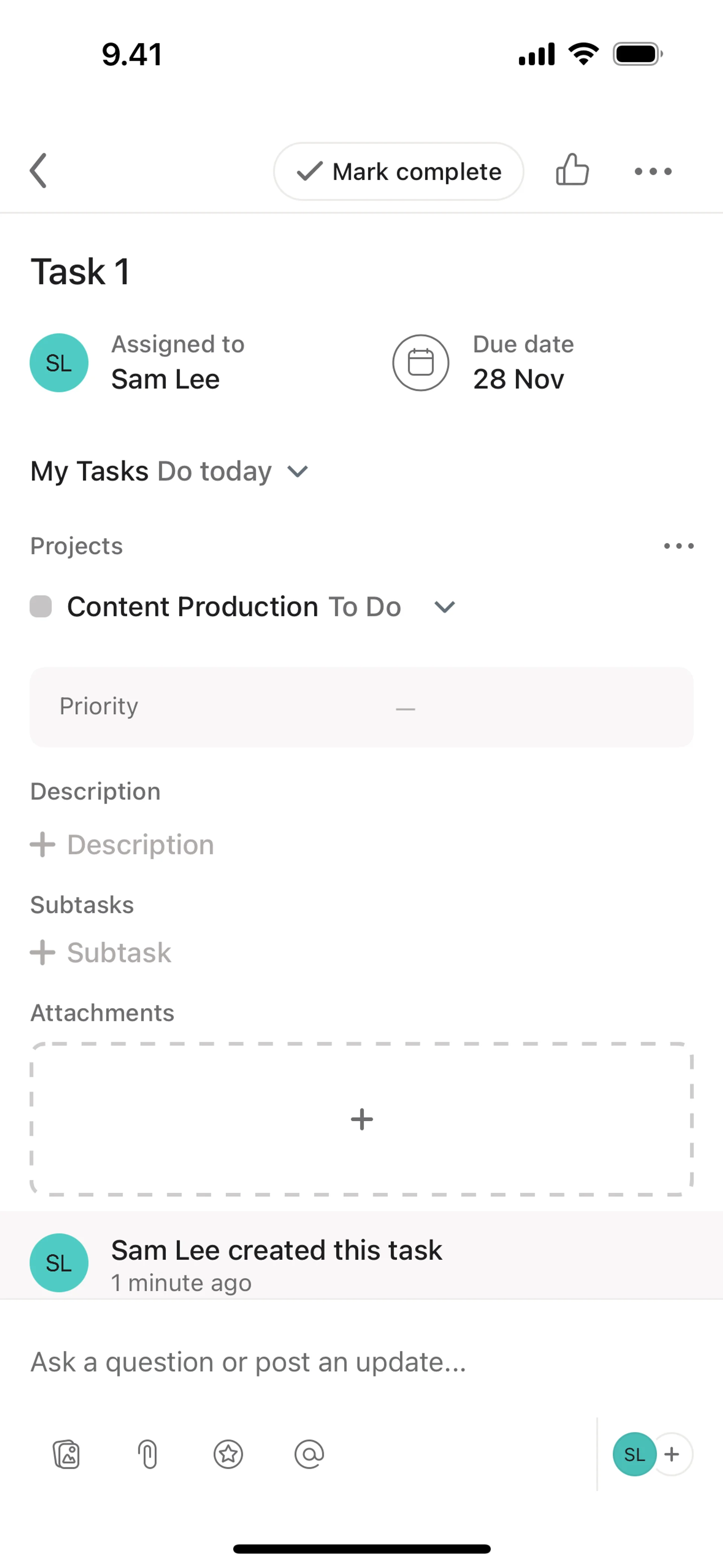This screenshot has height=1568, width=723.
Task: Tap the due date calendar icon
Action: tap(421, 363)
